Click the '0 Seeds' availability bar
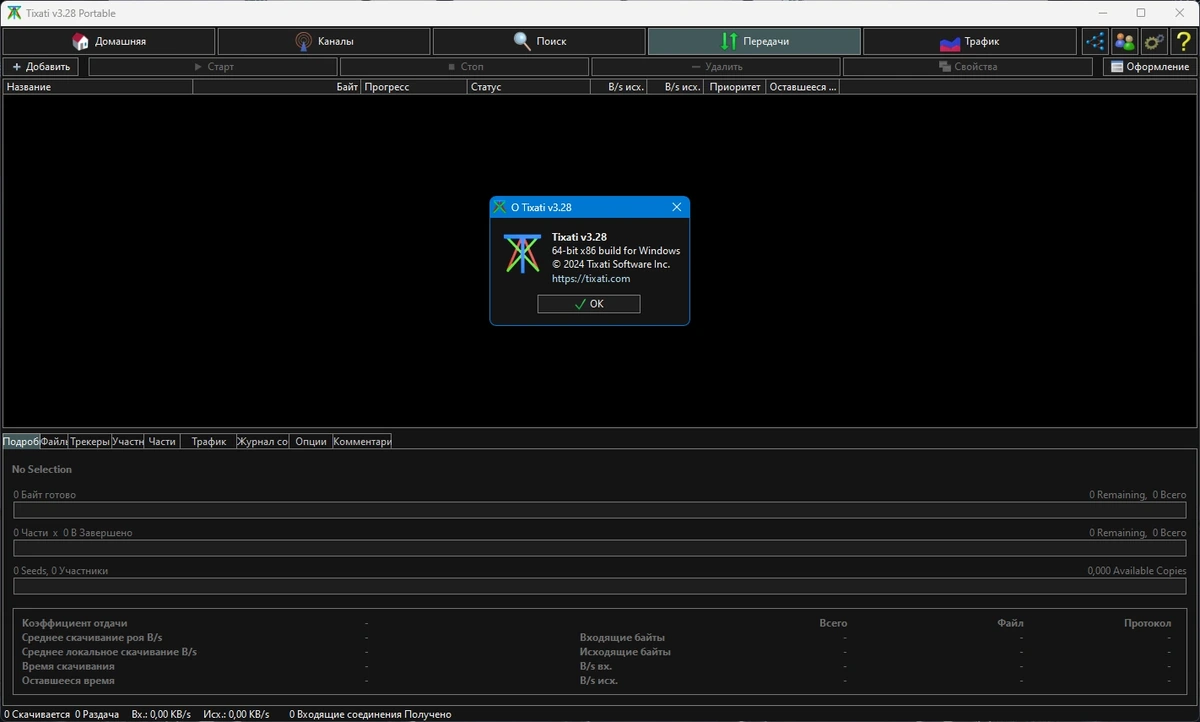Screen dimensions: 1200x722 coord(600,586)
